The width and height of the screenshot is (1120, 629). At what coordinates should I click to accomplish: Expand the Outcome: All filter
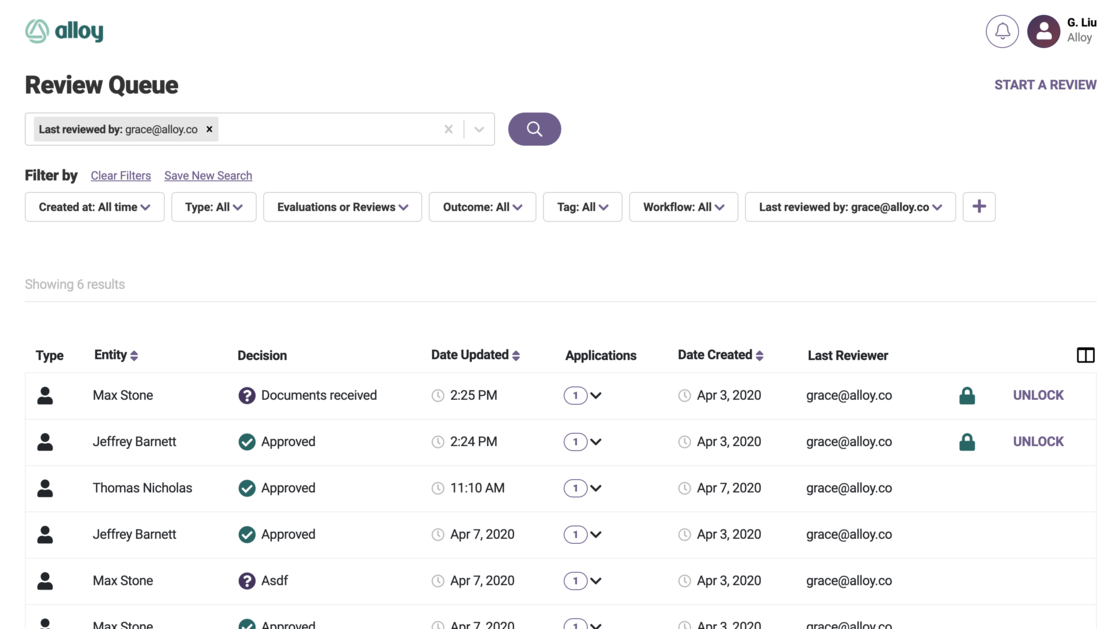(x=482, y=207)
